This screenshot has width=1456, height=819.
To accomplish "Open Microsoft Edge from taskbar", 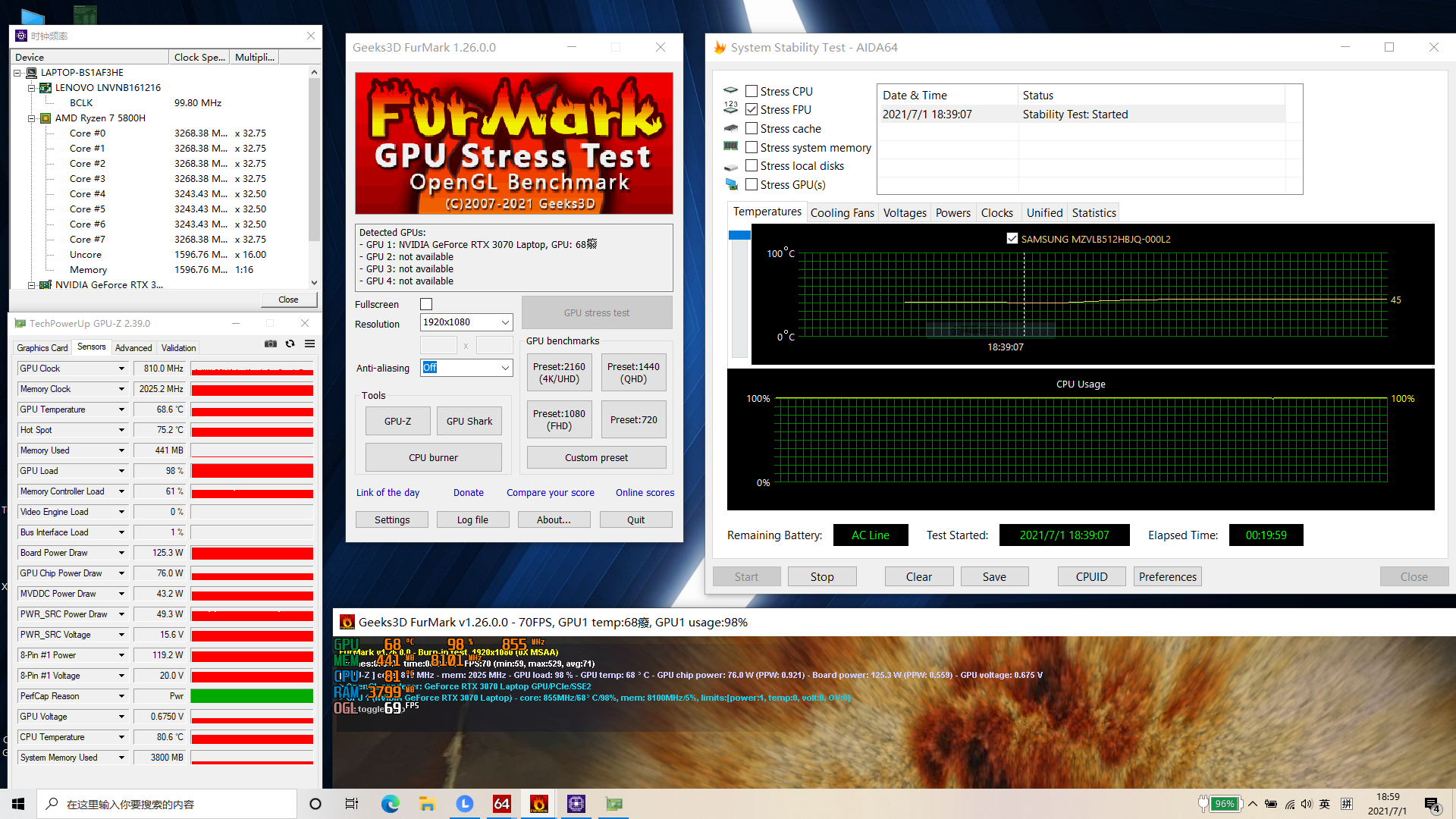I will tap(390, 804).
